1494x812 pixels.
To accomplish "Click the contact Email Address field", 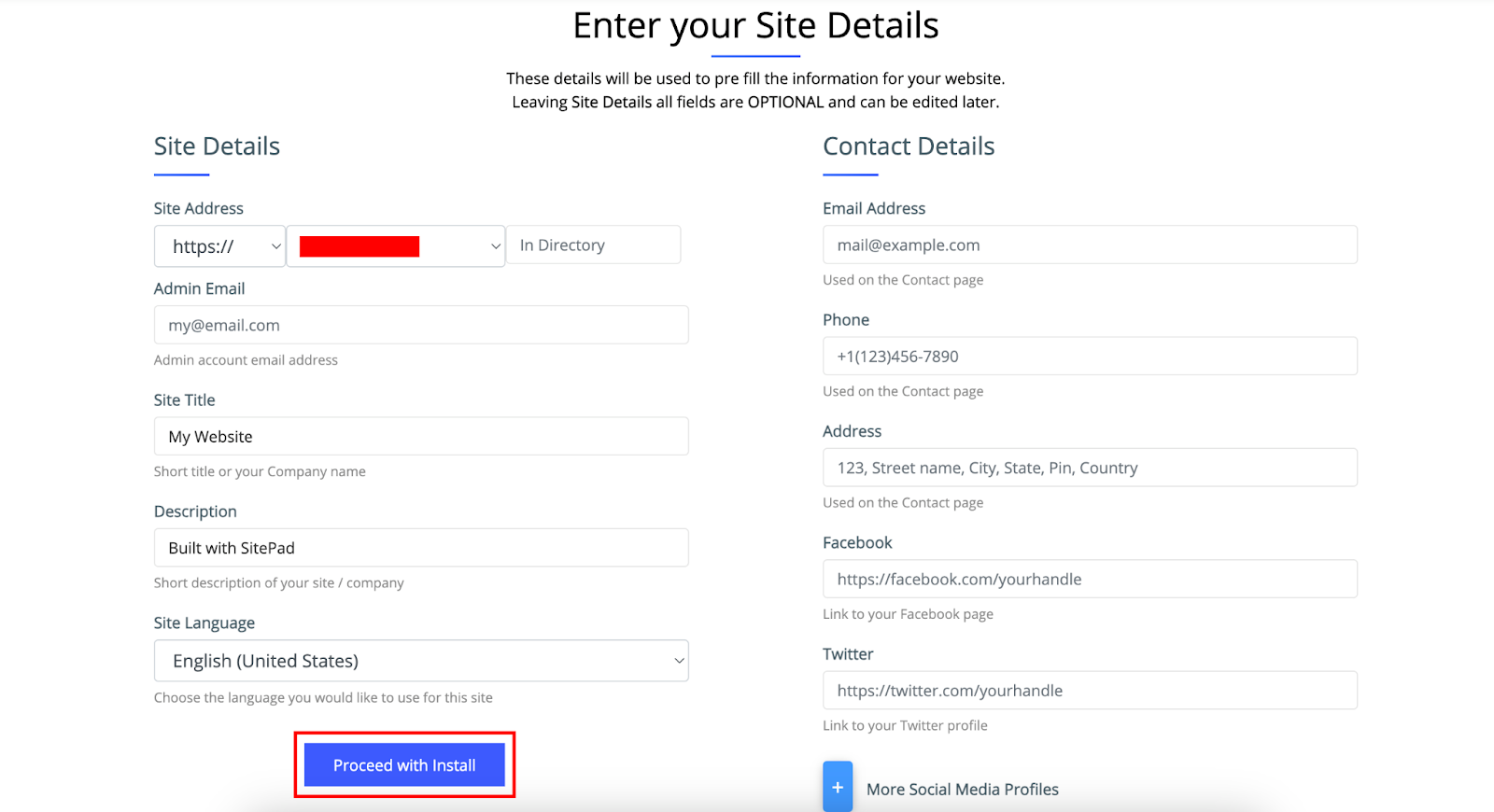I will (x=1090, y=245).
